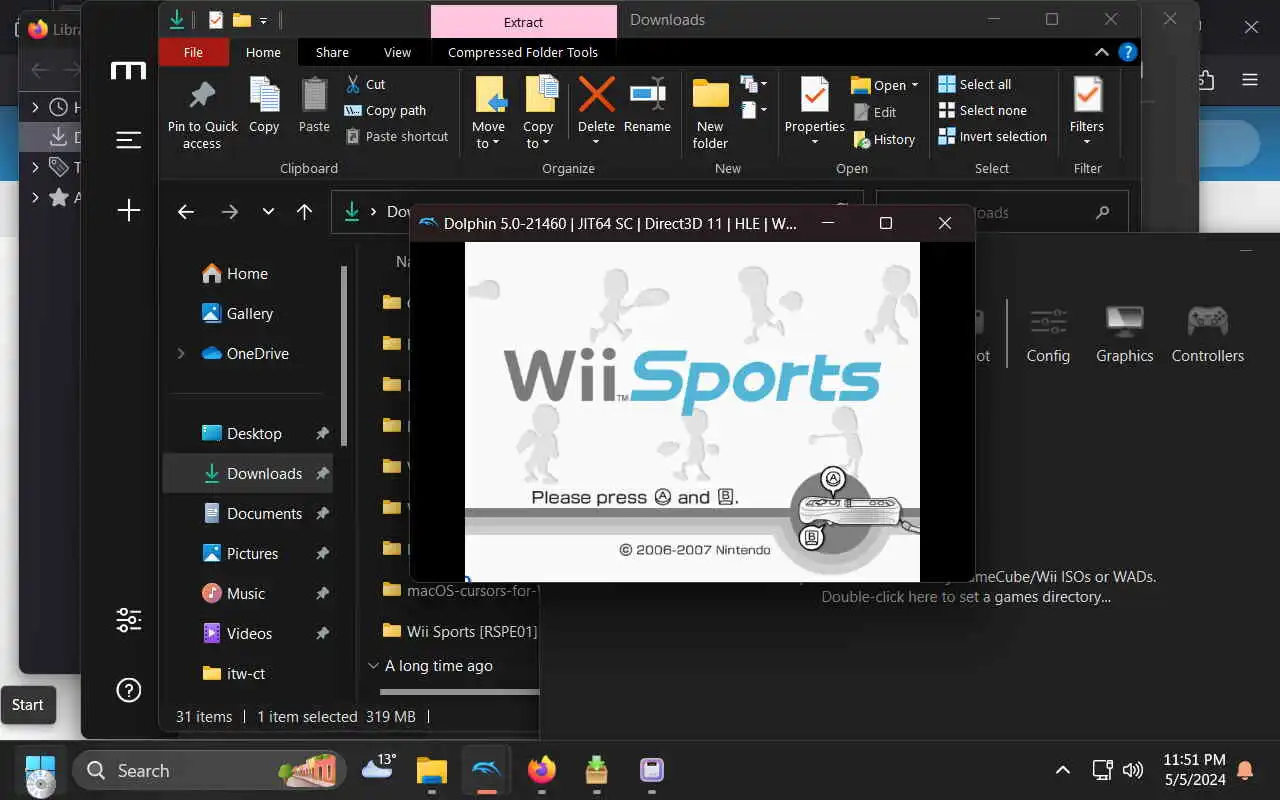Click the red Delete icon
Viewport: 1280px width, 800px height.
pos(596,95)
